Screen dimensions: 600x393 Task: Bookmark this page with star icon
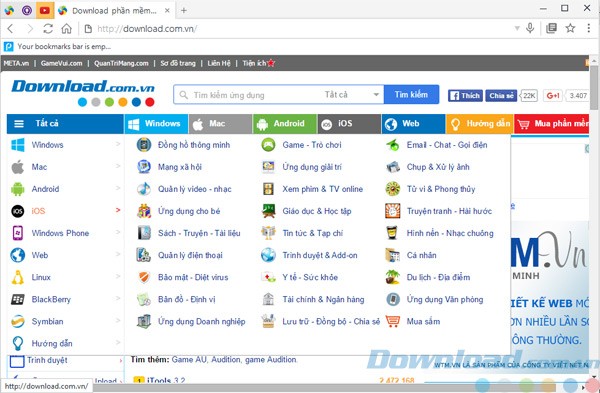pos(571,28)
